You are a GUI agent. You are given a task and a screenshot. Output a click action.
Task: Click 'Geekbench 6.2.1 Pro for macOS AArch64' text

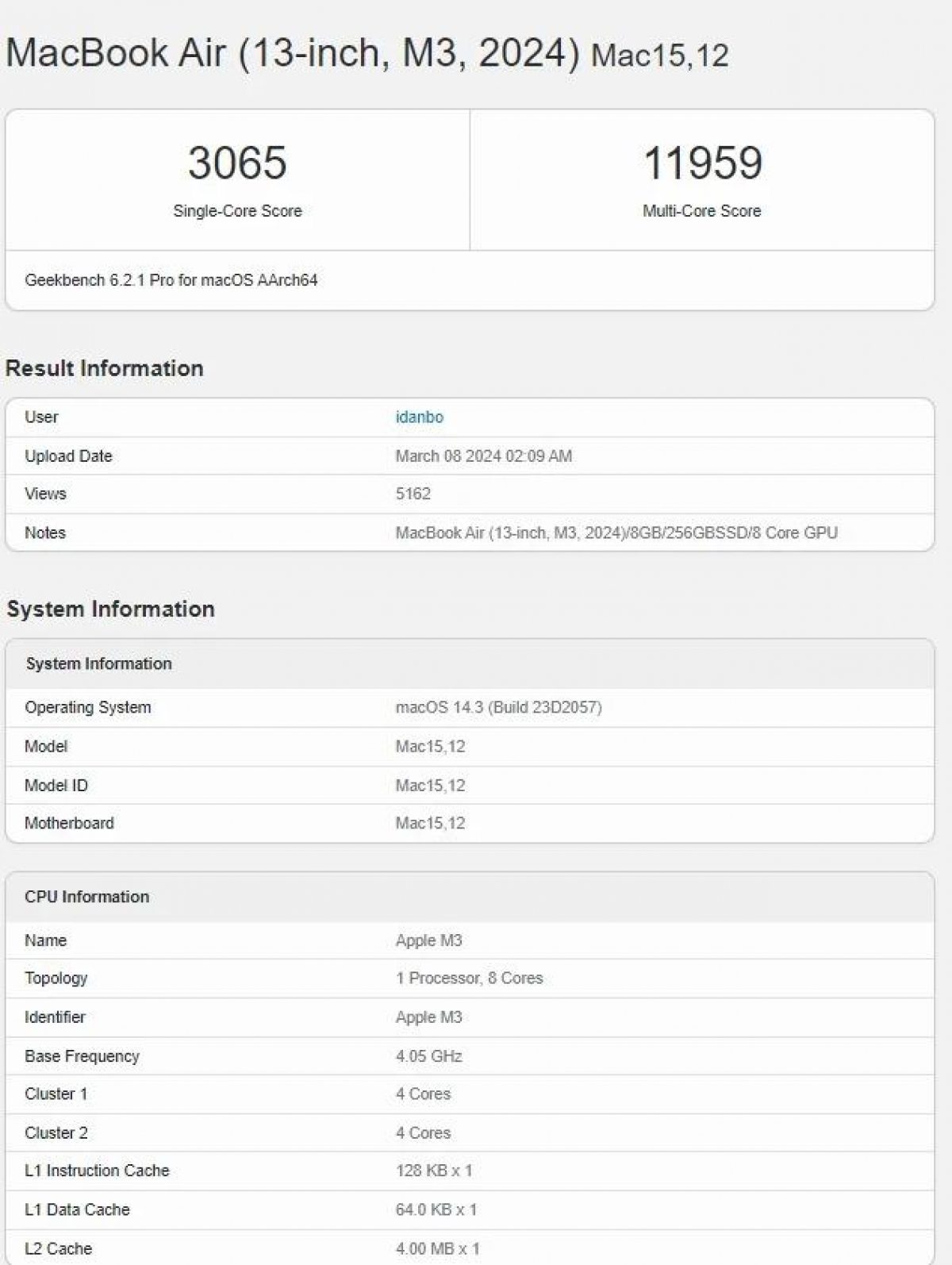pyautogui.click(x=171, y=280)
